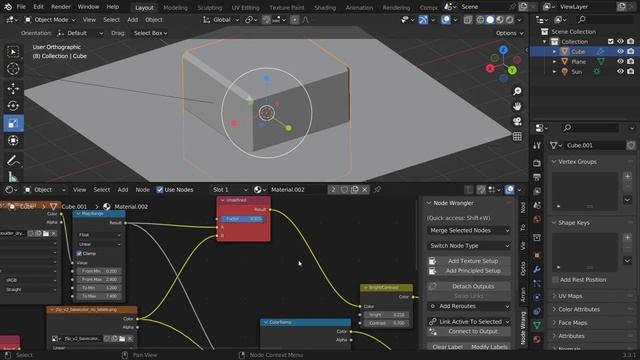Open the UV Editing workspace tab
Image resolution: width=640 pixels, height=360 pixels.
[x=245, y=7]
